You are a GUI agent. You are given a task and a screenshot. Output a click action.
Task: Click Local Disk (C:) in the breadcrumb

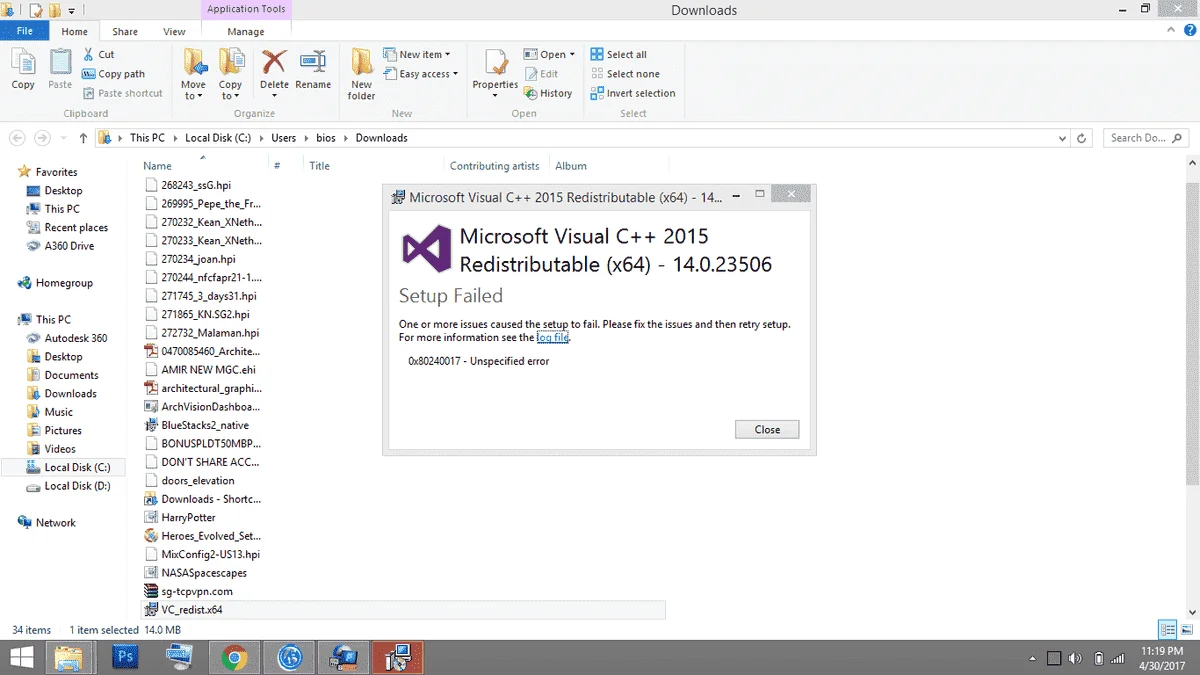click(218, 138)
